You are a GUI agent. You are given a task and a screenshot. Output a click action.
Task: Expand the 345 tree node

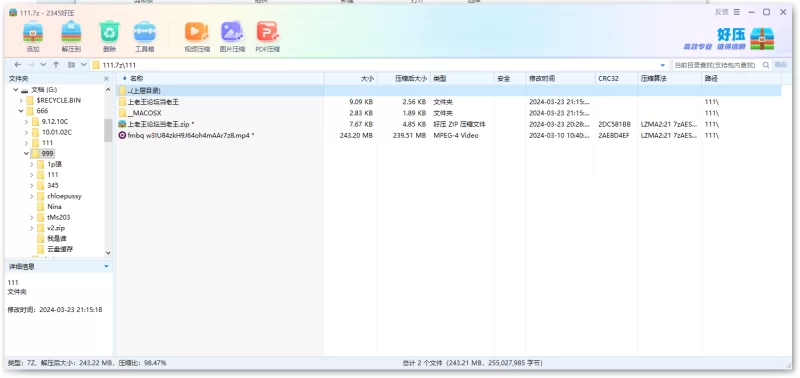32,185
